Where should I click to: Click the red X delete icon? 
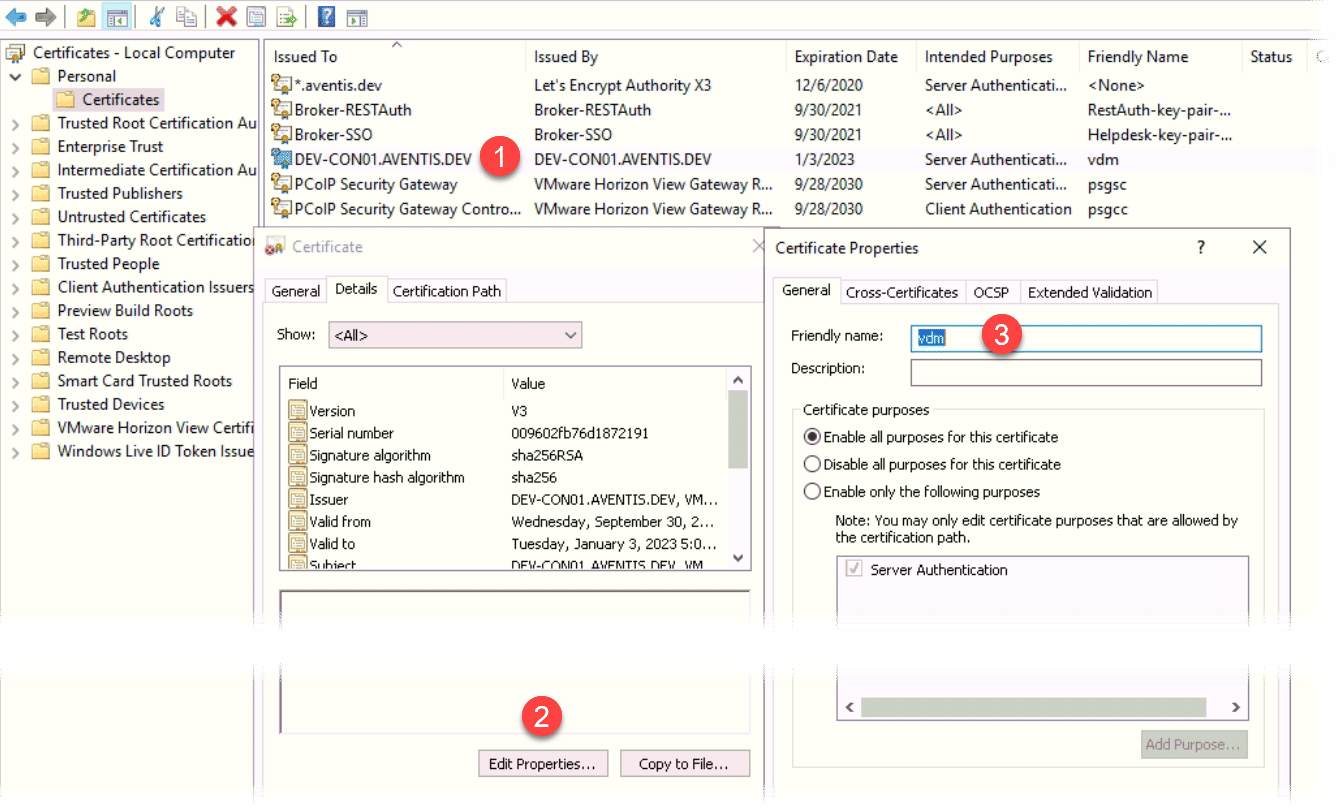pyautogui.click(x=227, y=16)
